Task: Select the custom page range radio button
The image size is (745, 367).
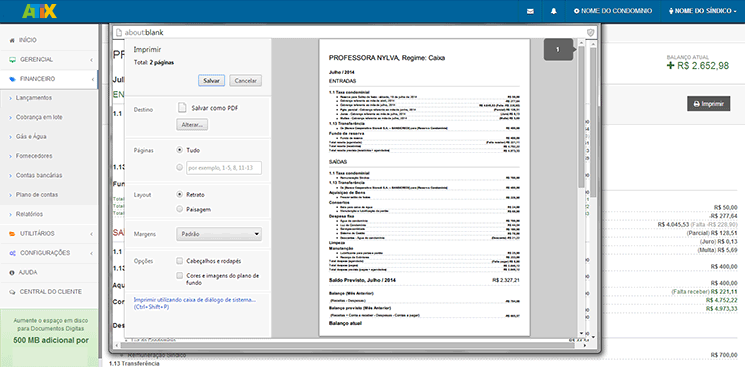Action: 180,168
